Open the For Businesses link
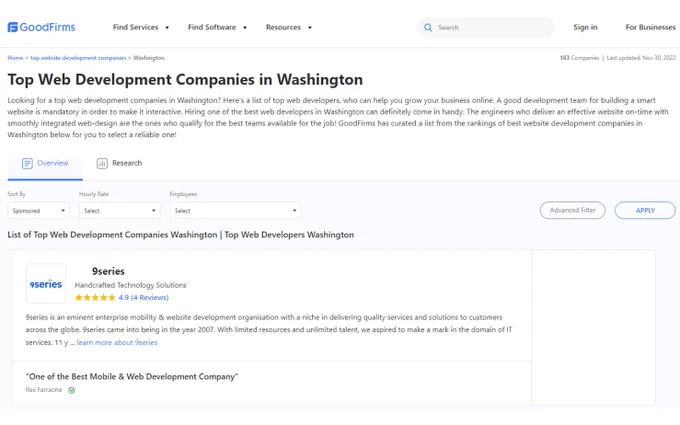 coord(651,27)
